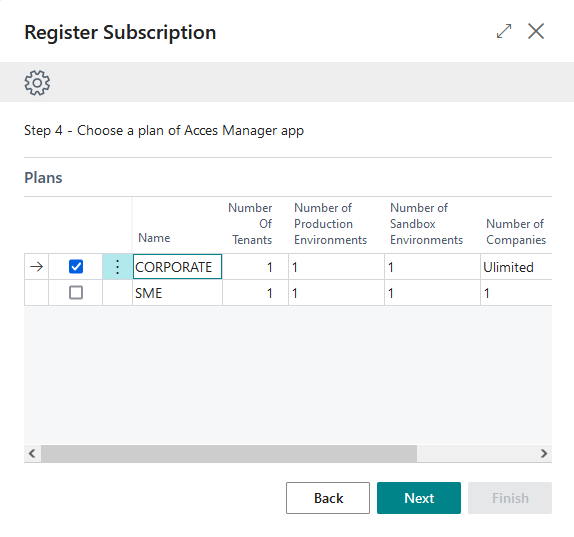This screenshot has height=537, width=574.
Task: Click the horizontal scrollbar thumb
Action: [229, 454]
